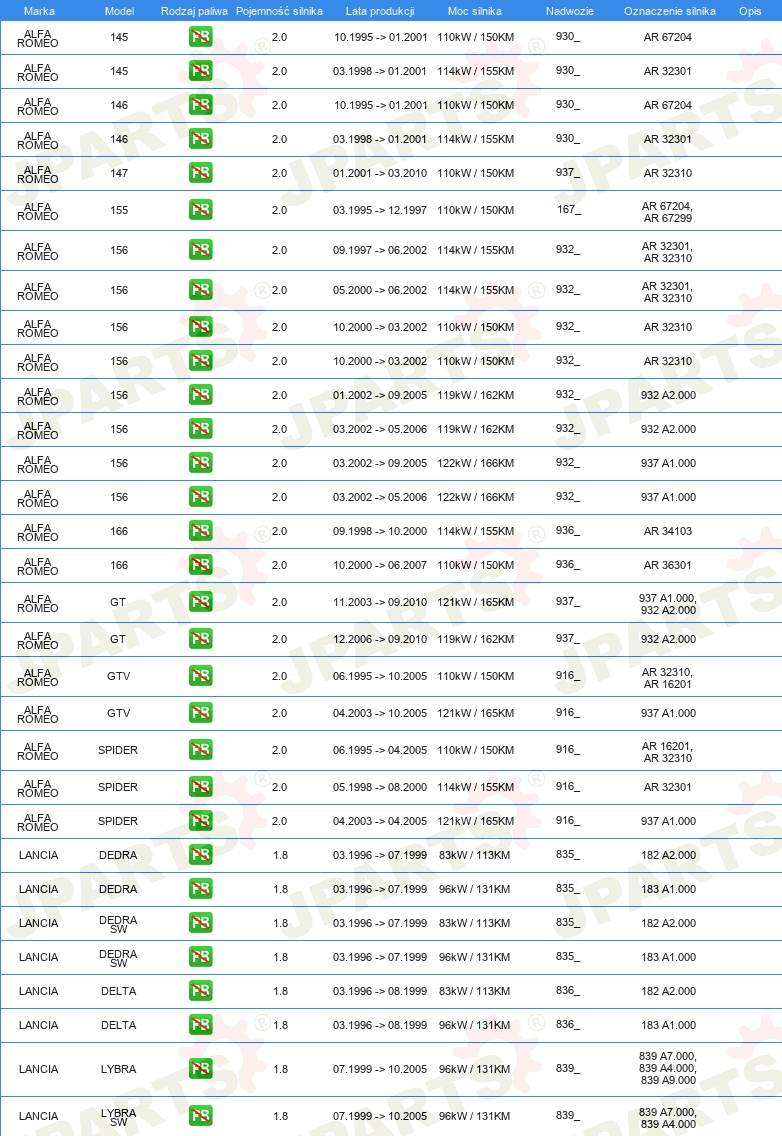Click fuel icon for model 145 110kW row

[x=201, y=37]
